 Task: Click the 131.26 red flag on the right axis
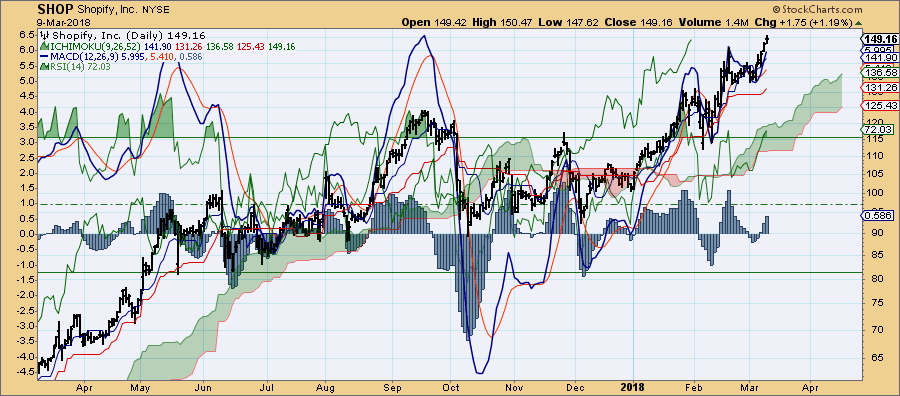pos(879,87)
